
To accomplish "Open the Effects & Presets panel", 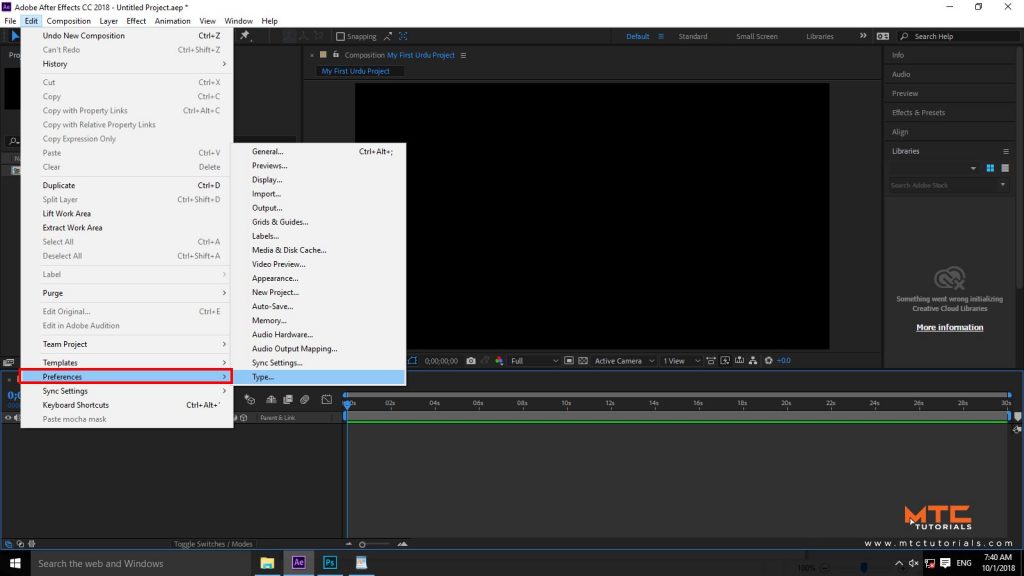I will pyautogui.click(x=918, y=113).
